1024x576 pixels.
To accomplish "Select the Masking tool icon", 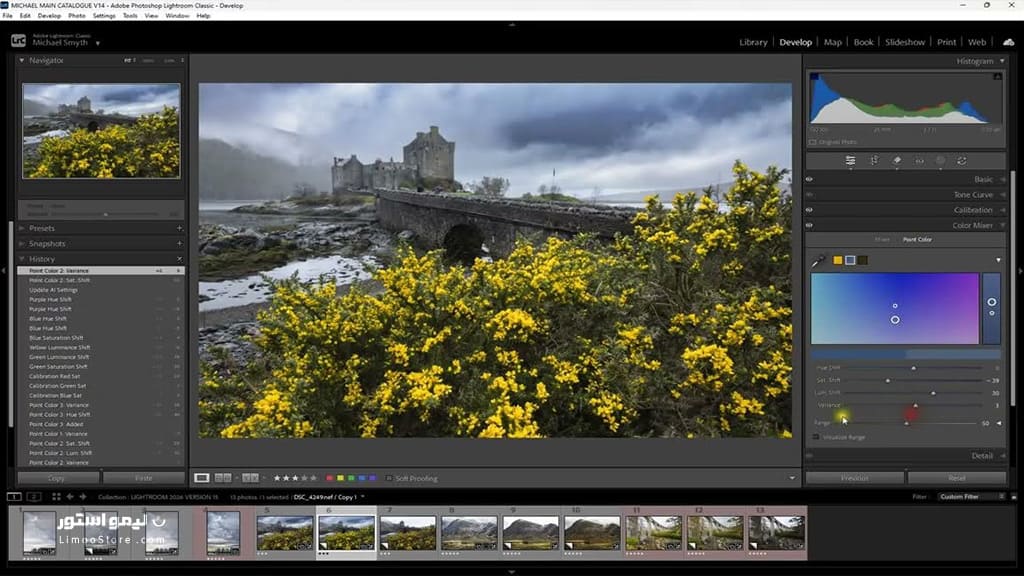I will tap(940, 161).
